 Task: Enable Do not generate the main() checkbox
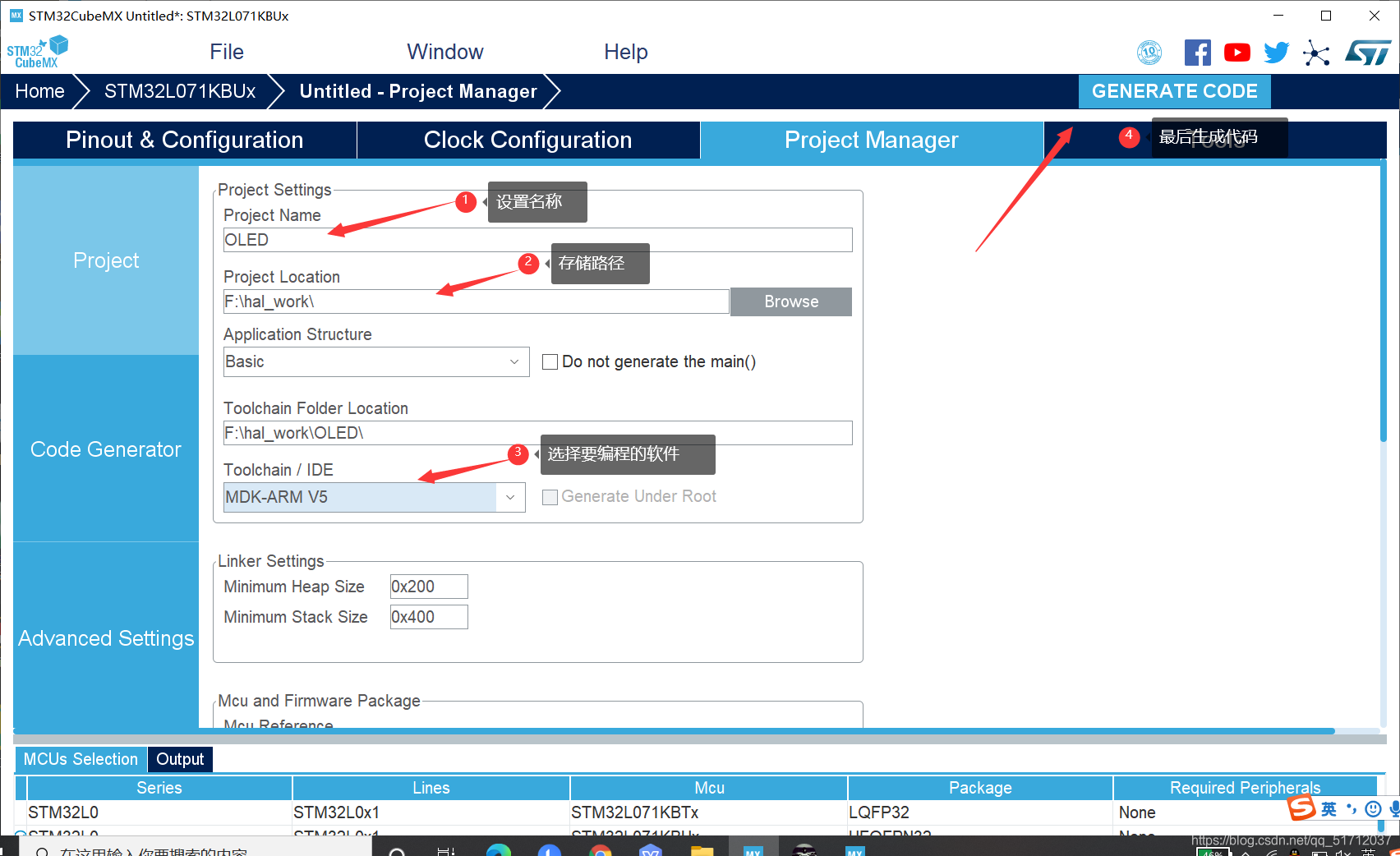[x=550, y=361]
